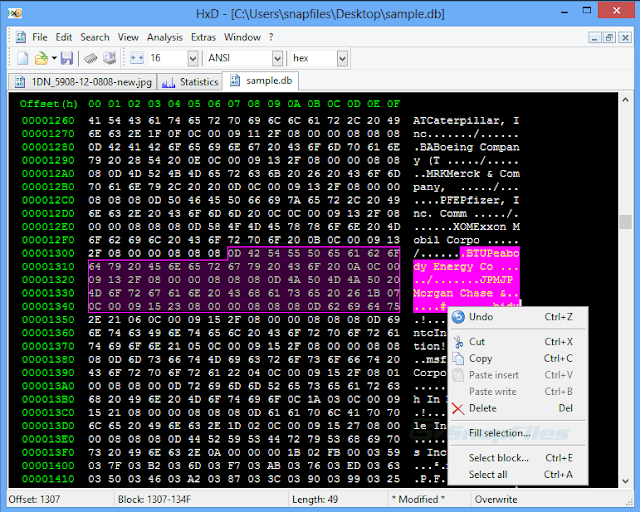The width and height of the screenshot is (640, 512).
Task: Click the vertical scrollbar thumb
Action: coord(625,222)
